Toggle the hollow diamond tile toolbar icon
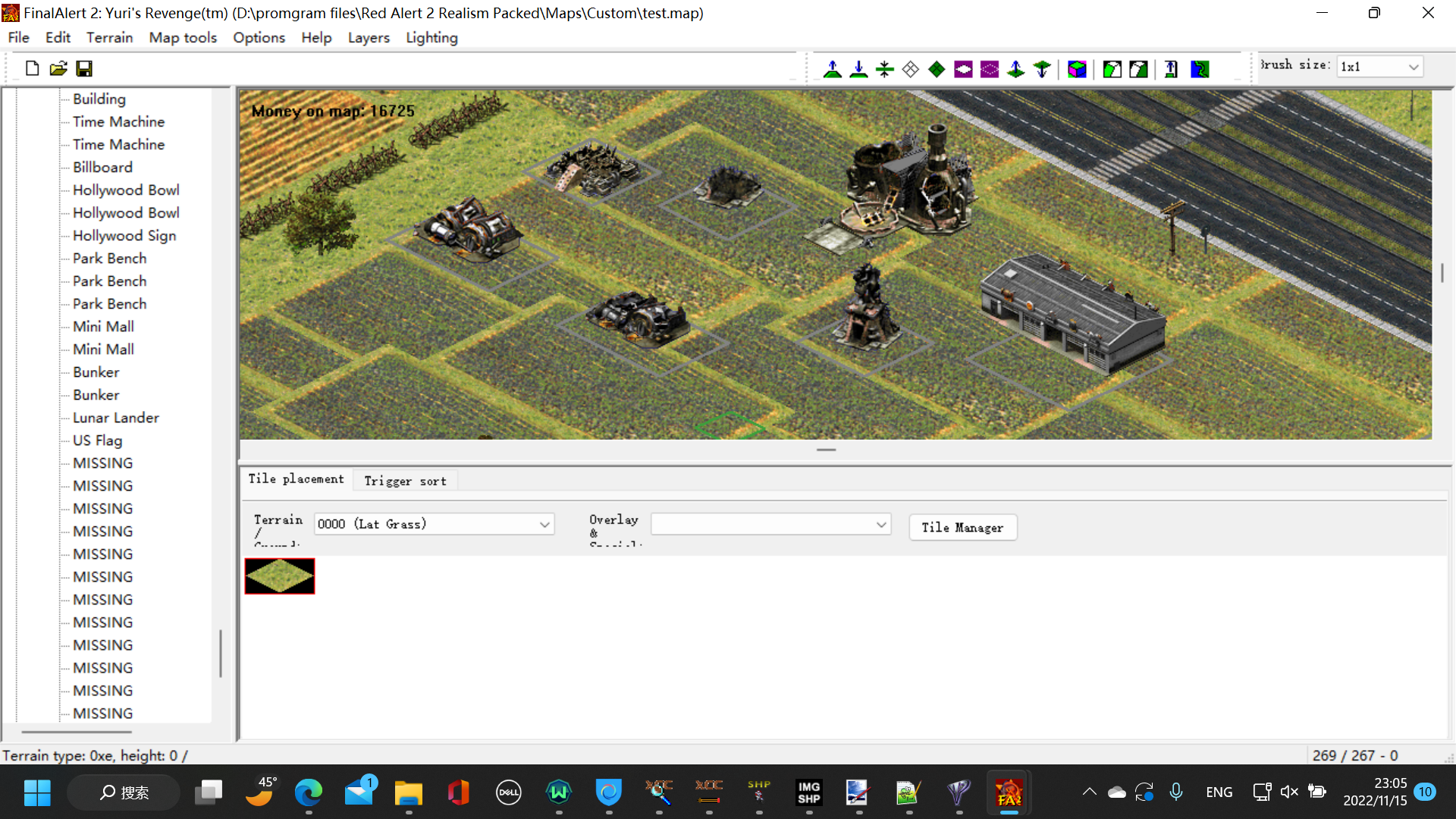Viewport: 1456px width, 819px height. 911,69
